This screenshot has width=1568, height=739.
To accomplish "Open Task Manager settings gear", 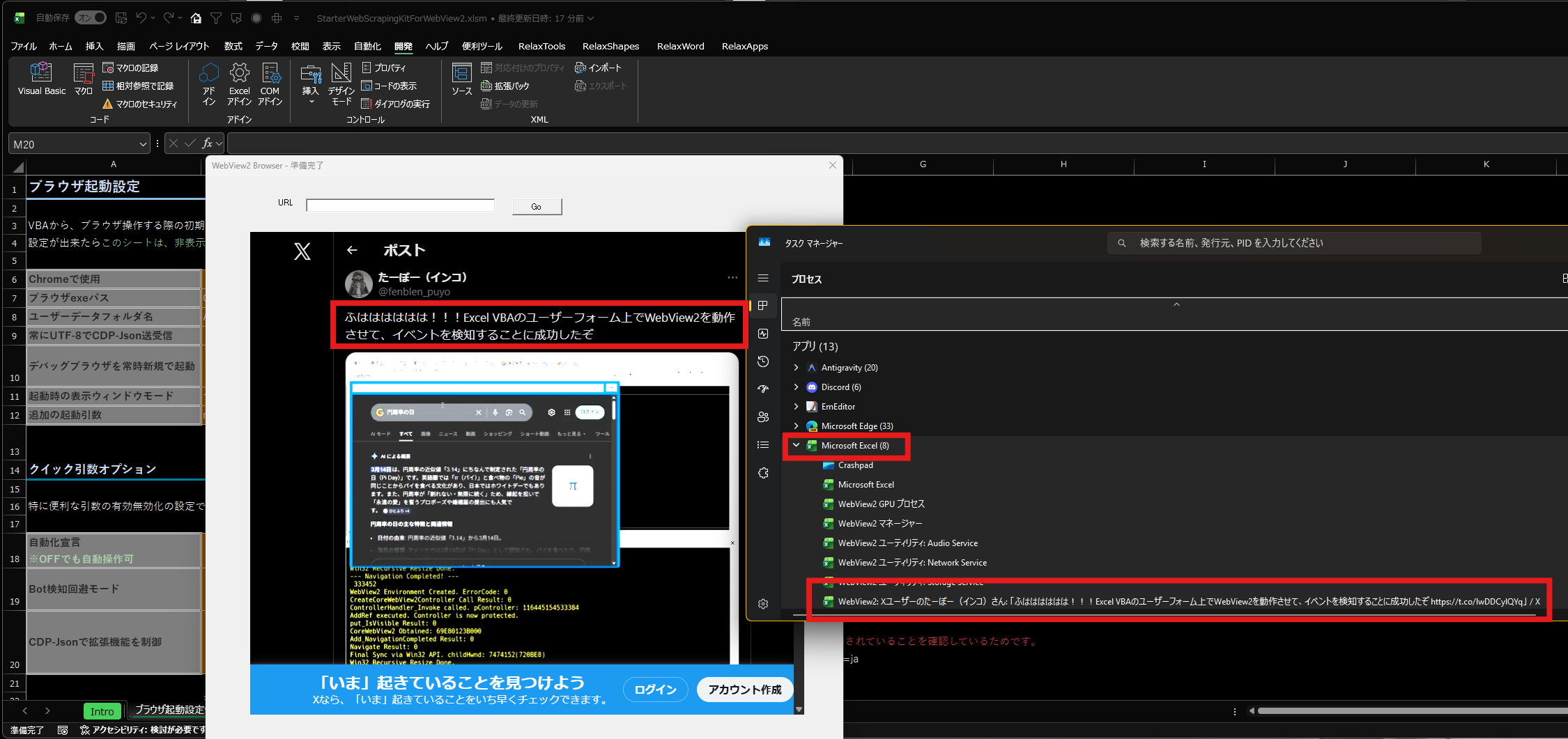I will pyautogui.click(x=763, y=604).
